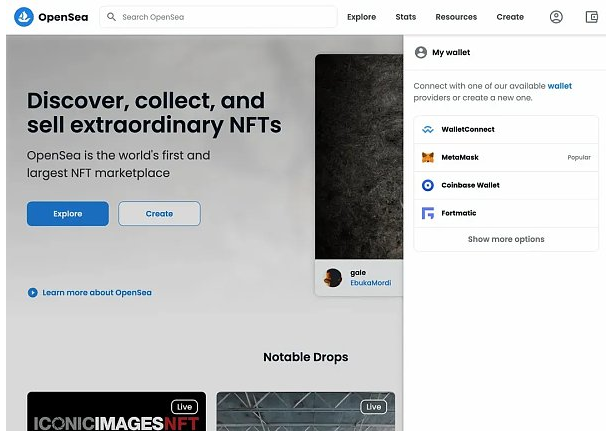Click the play icon beside Learn more
This screenshot has width=606, height=431.
click(32, 293)
